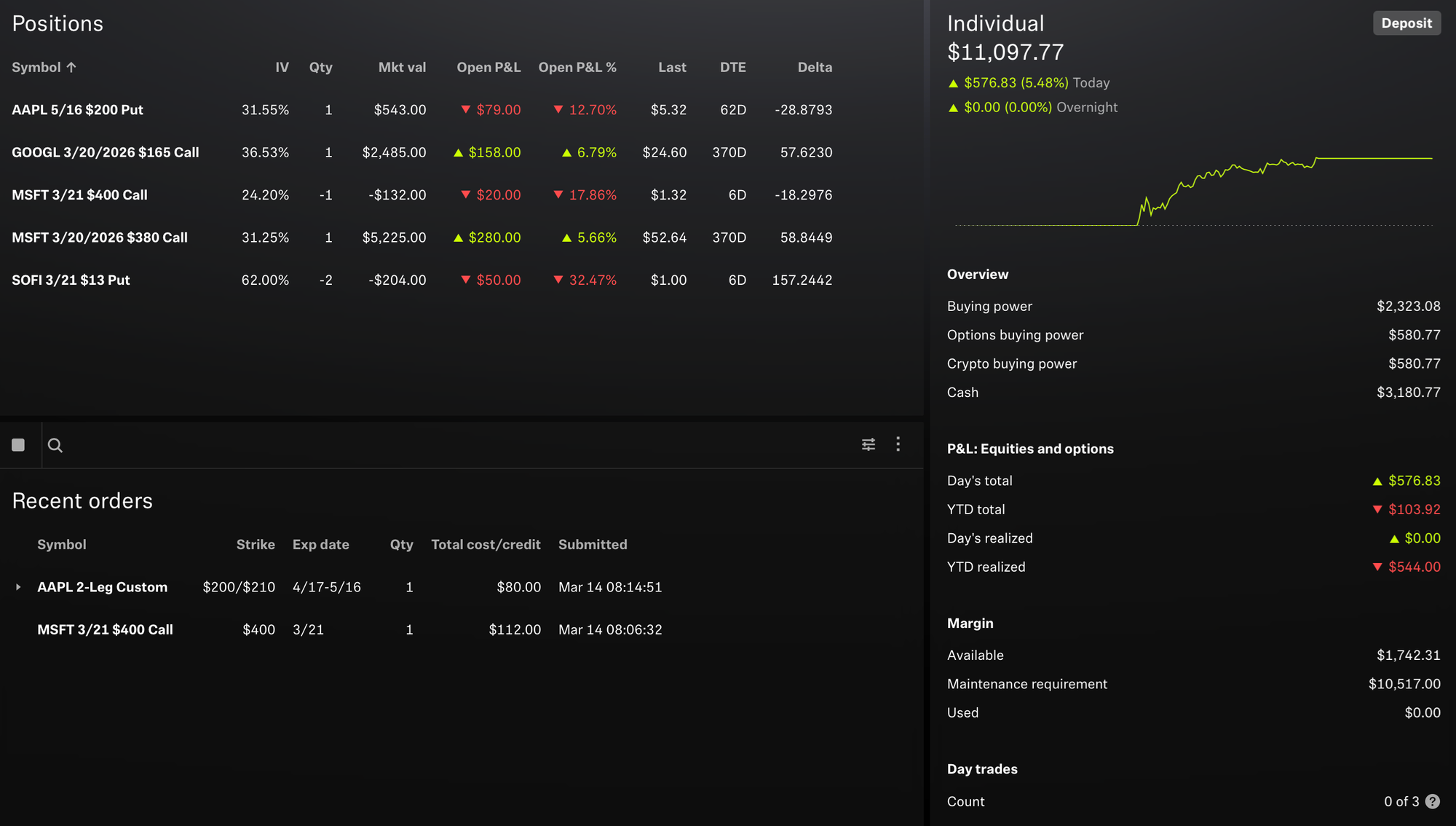Click the MSFT 3/21 $400 Call recent order
Viewport: 1456px width, 826px height.
(x=105, y=629)
